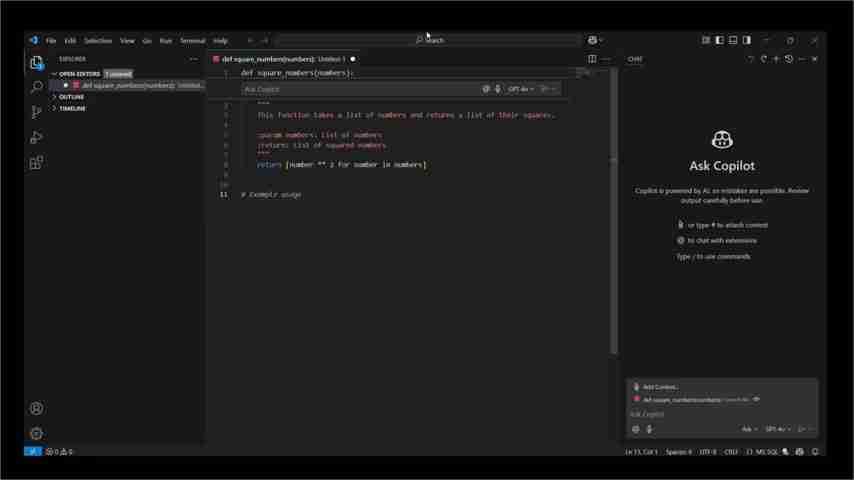This screenshot has height=480, width=854.
Task: Click the UTF-8 encoding status item
Action: pos(707,452)
